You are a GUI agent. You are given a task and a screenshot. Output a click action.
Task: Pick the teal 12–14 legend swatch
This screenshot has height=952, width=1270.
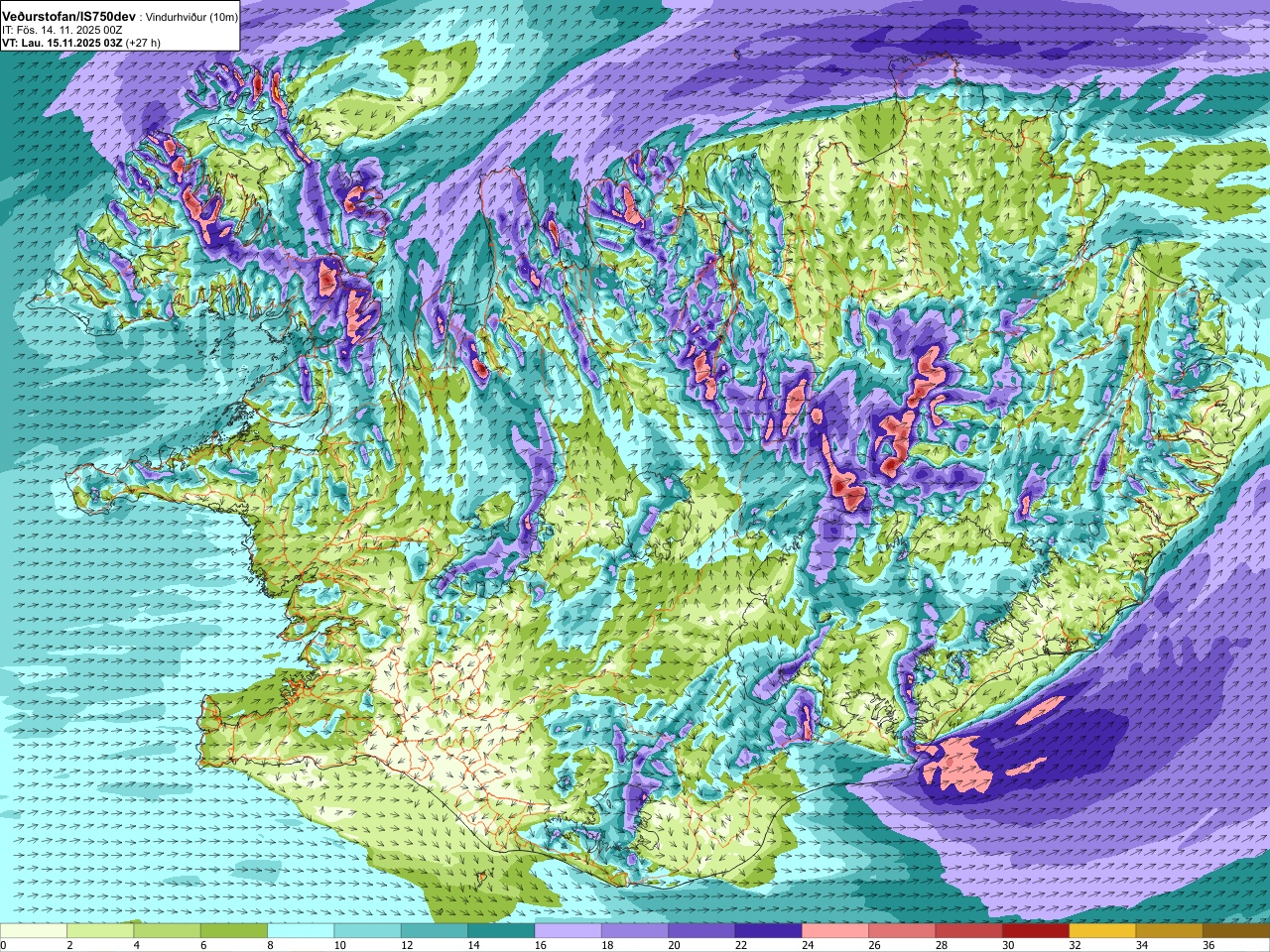click(x=435, y=931)
